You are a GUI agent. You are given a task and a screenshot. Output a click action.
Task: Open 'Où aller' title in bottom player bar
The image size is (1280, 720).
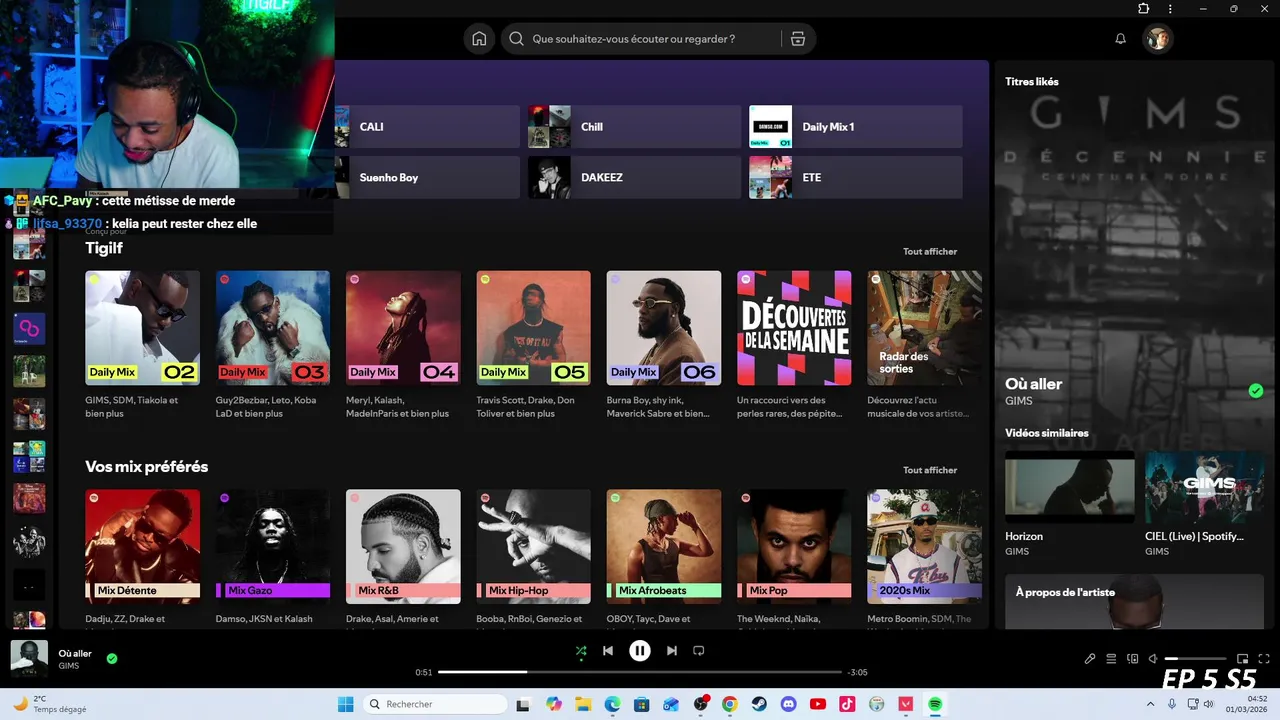click(75, 654)
